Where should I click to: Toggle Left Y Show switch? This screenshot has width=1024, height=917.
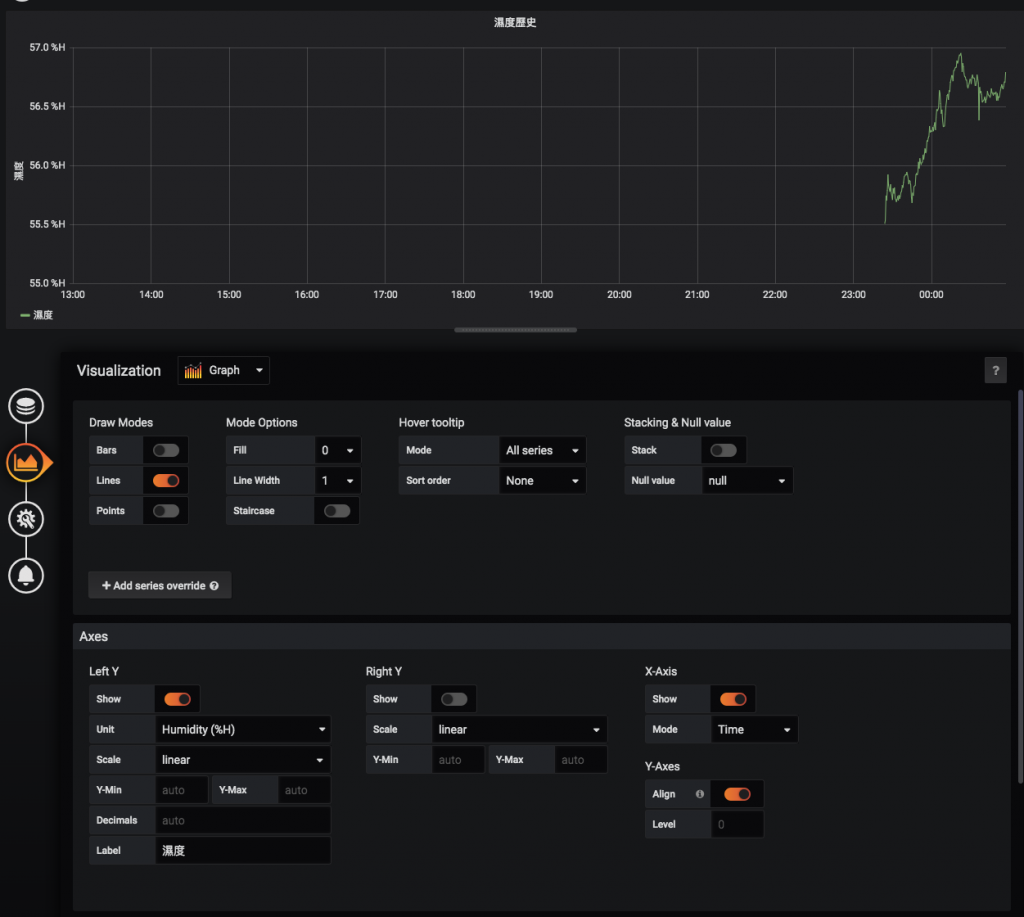177,699
